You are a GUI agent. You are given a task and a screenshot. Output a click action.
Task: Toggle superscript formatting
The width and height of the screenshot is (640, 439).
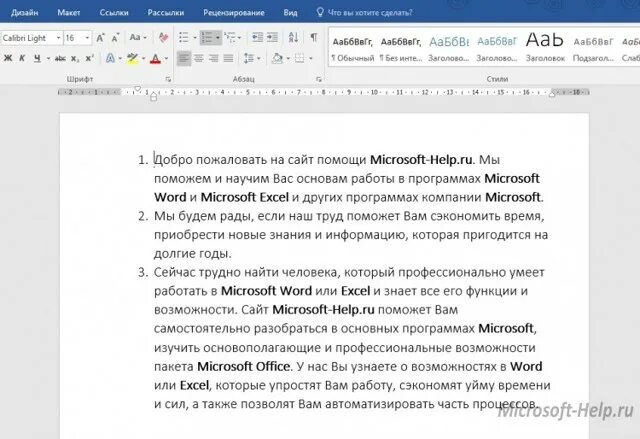pyautogui.click(x=89, y=58)
